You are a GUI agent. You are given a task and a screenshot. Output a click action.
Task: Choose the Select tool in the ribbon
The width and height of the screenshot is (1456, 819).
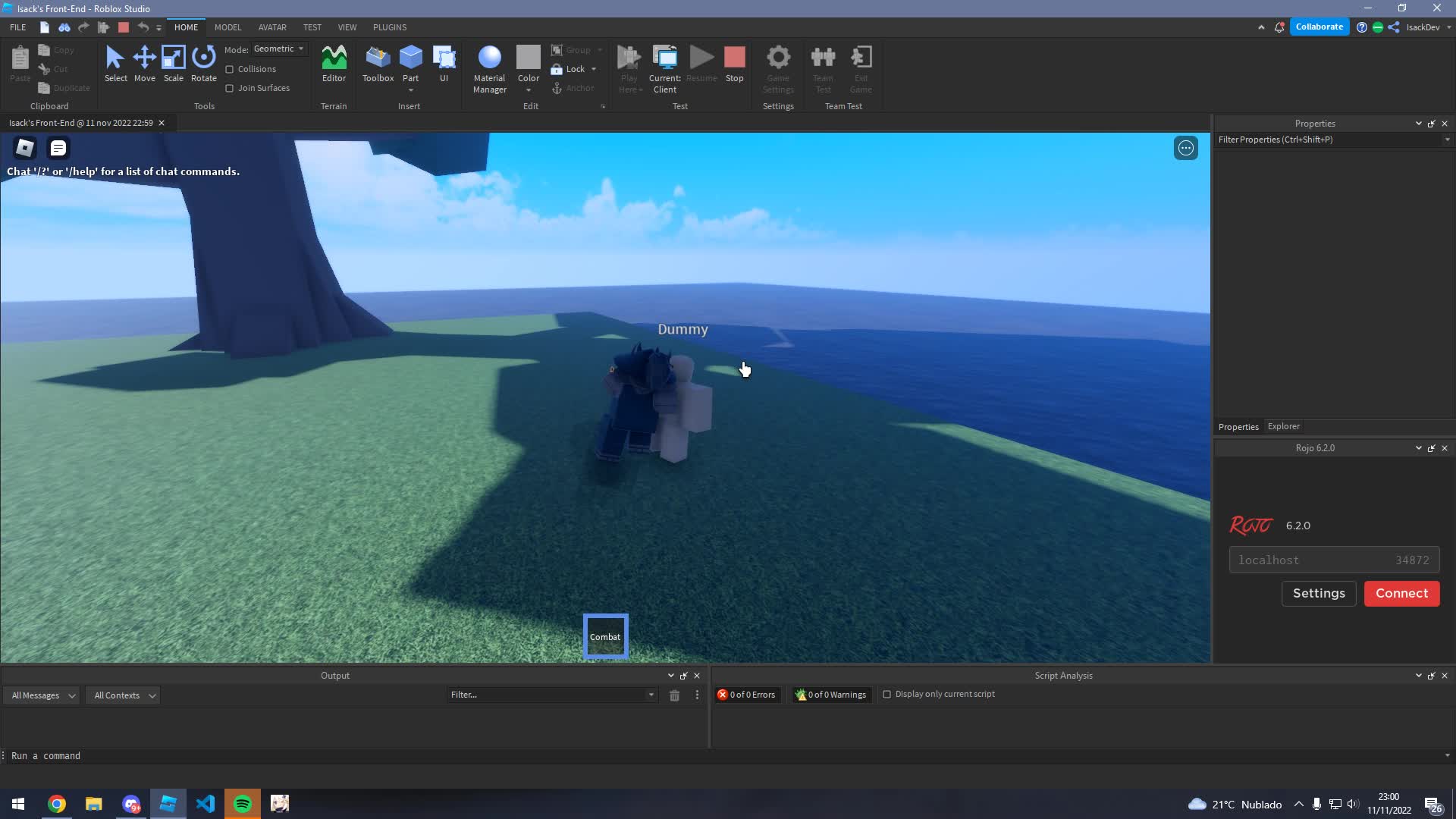(x=115, y=64)
